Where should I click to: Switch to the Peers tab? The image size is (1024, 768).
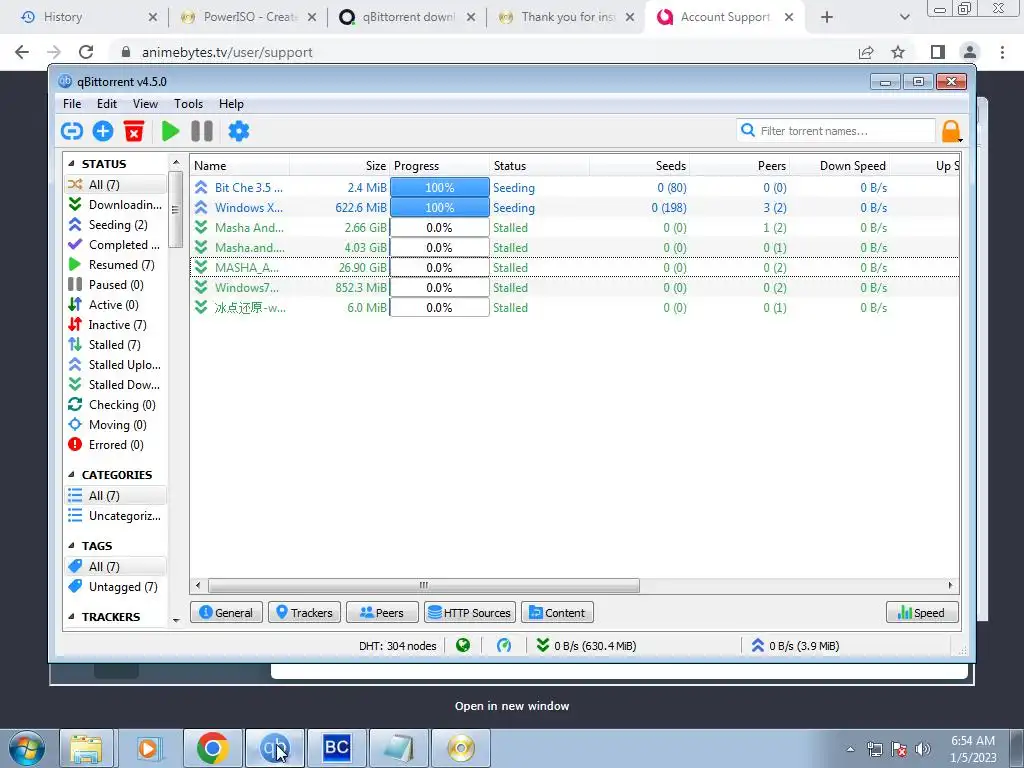(x=382, y=613)
